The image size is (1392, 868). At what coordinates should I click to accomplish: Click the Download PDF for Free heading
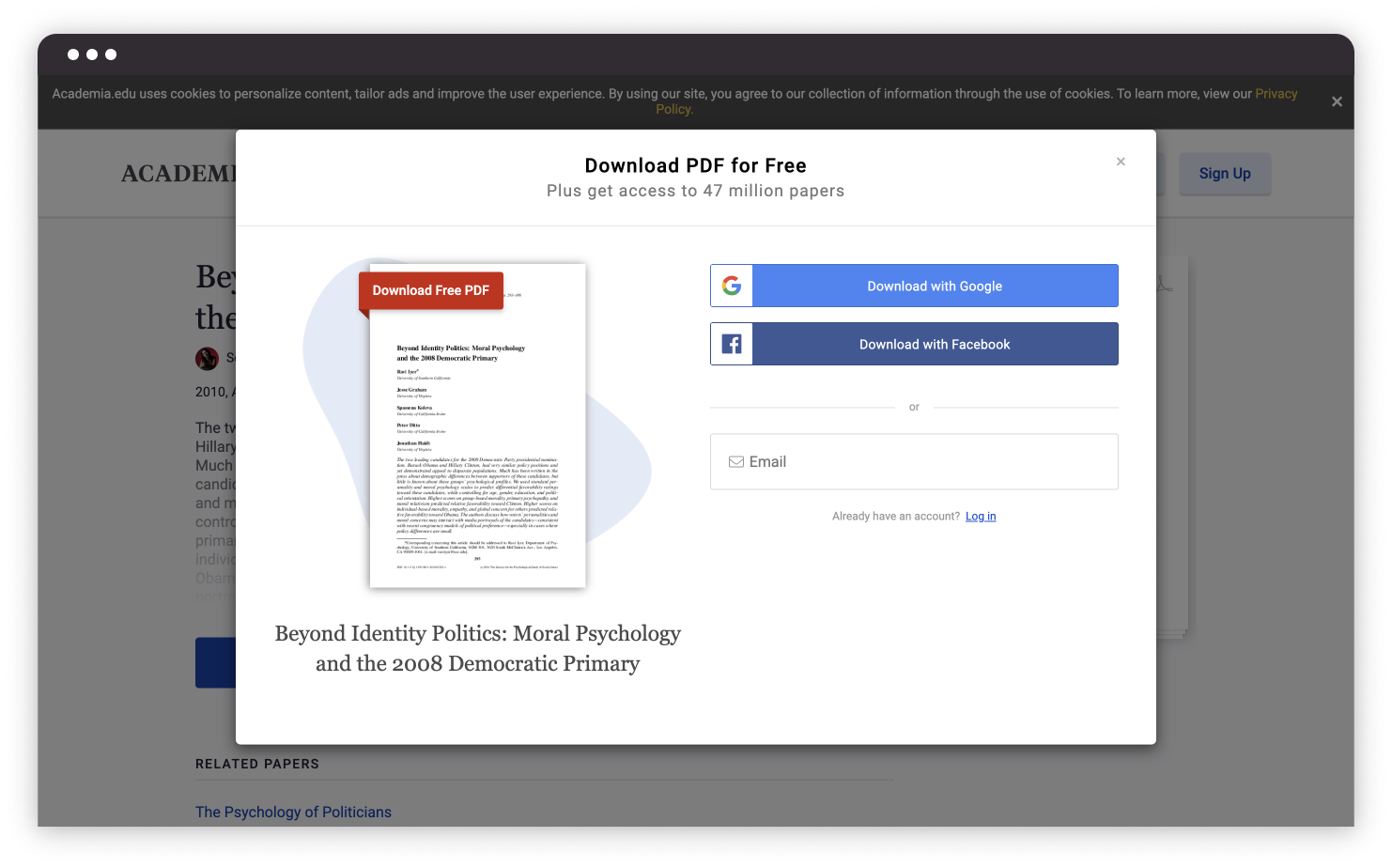click(x=696, y=165)
